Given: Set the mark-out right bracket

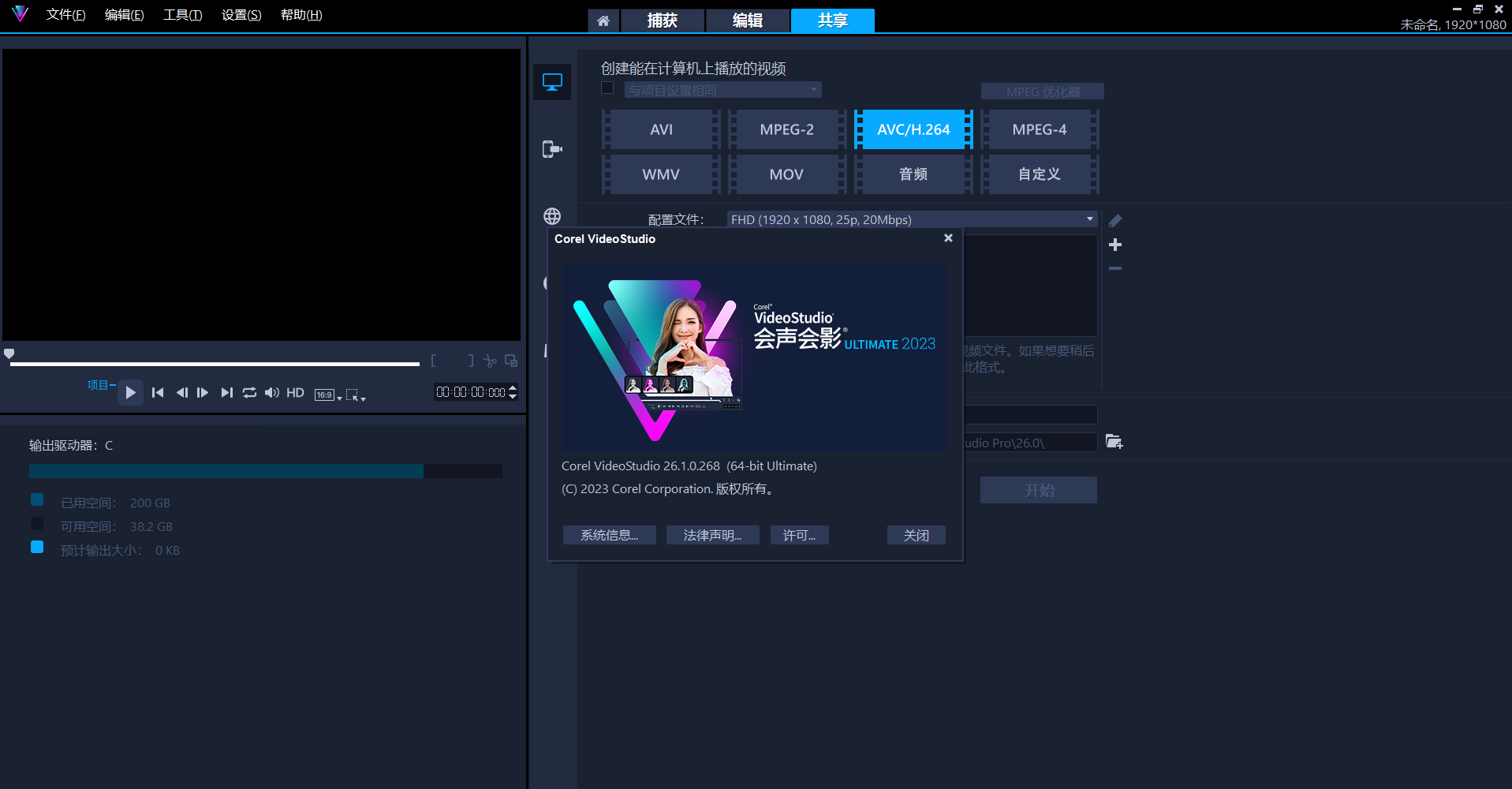Looking at the screenshot, I should pyautogui.click(x=471, y=361).
